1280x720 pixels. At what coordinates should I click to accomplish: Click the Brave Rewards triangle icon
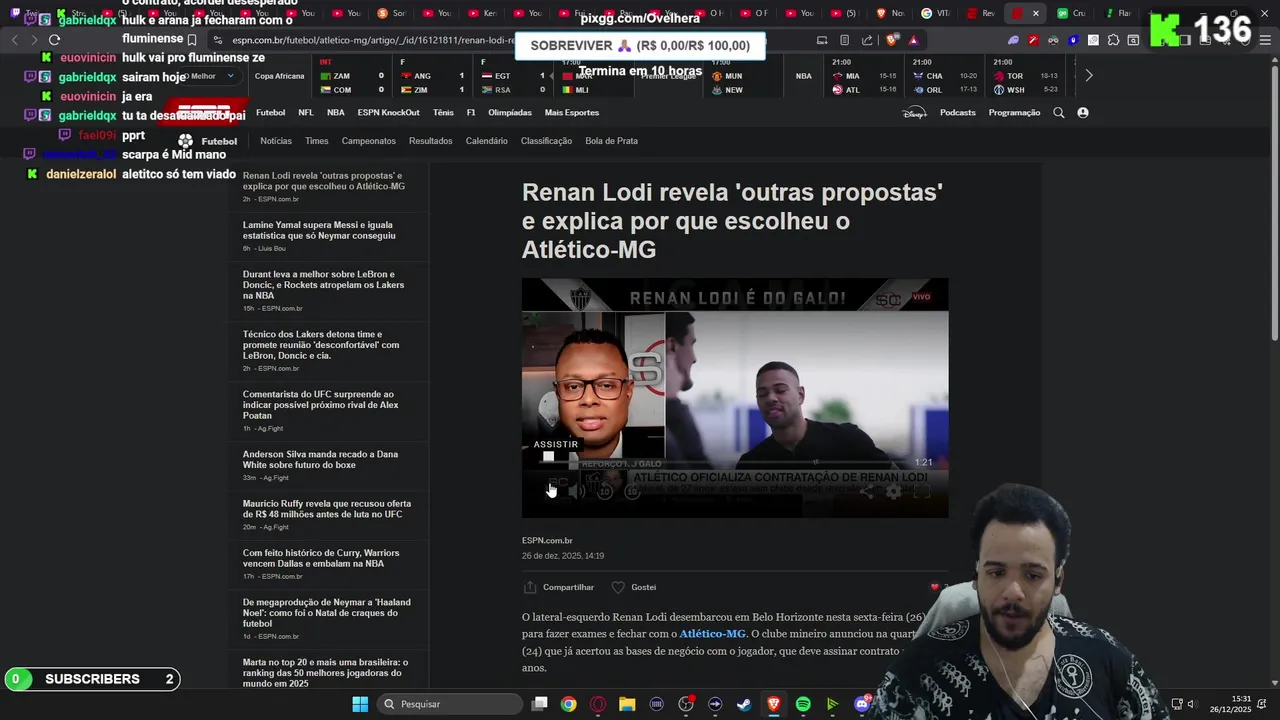click(x=913, y=40)
